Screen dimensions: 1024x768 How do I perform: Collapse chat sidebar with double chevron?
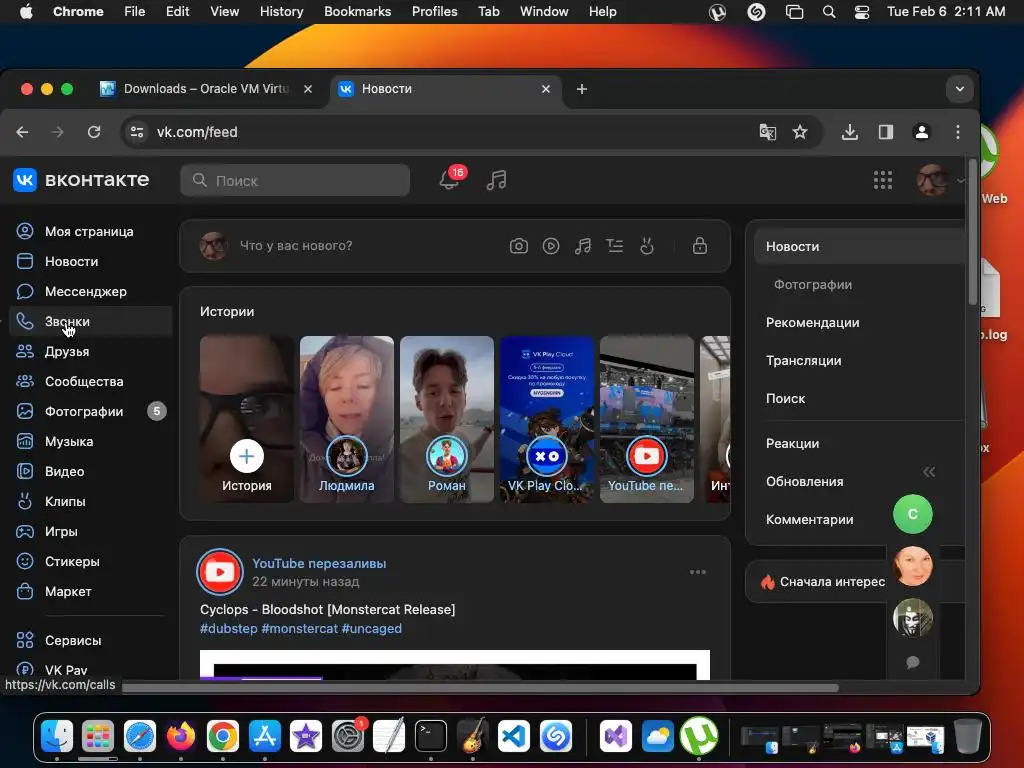(x=929, y=472)
